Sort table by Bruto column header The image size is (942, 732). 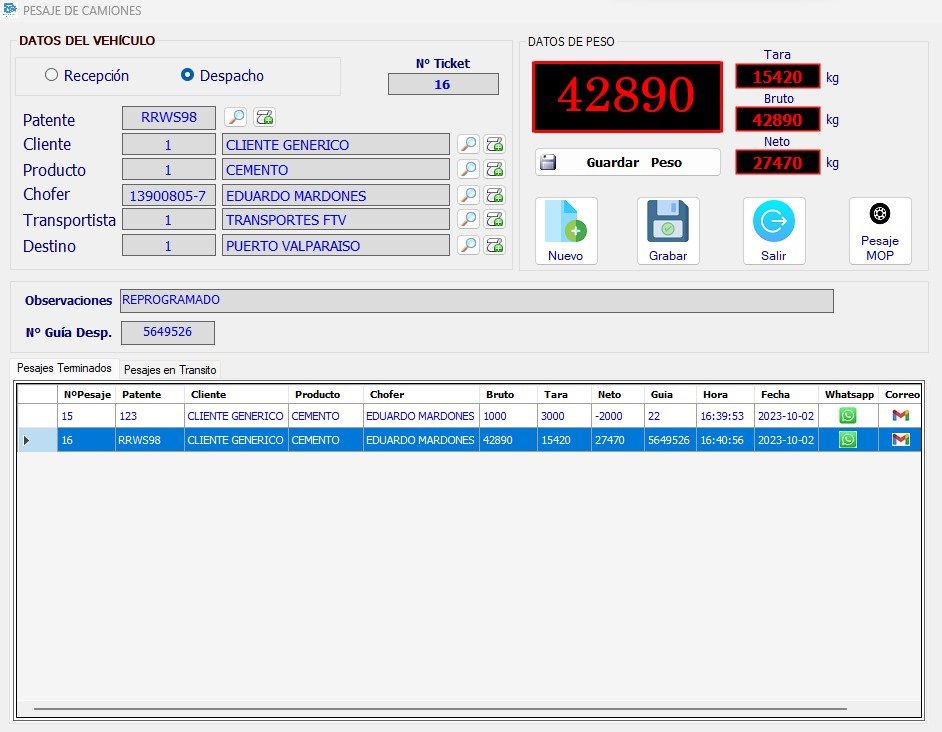click(508, 394)
